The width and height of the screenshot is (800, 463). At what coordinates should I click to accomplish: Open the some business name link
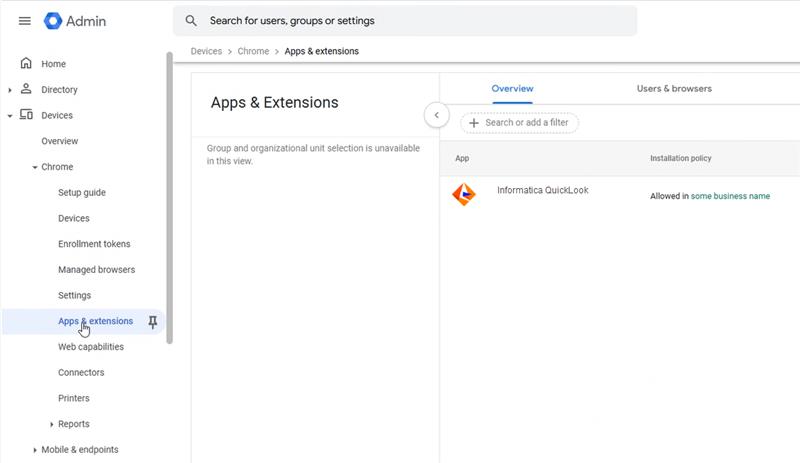730,196
